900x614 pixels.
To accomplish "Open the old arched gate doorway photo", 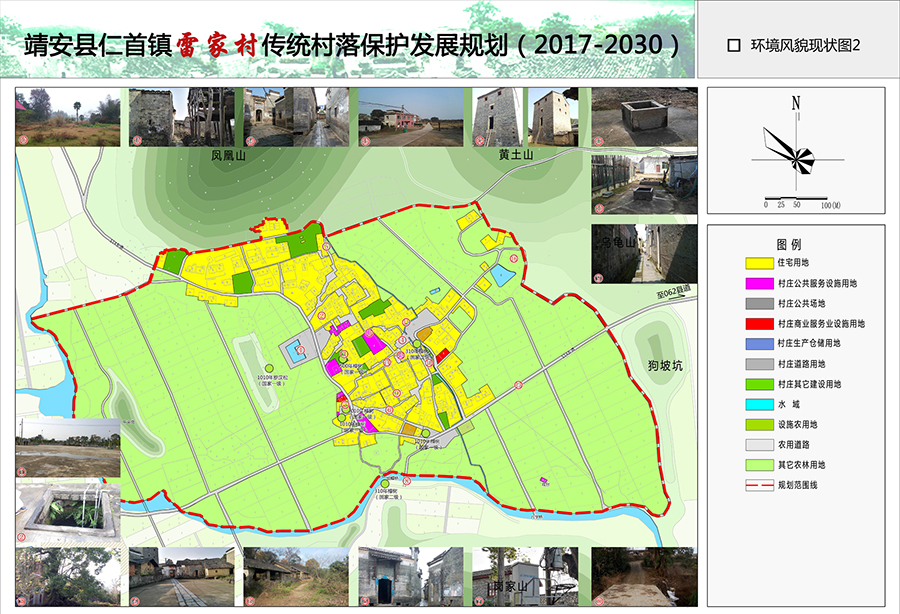I will (410, 577).
